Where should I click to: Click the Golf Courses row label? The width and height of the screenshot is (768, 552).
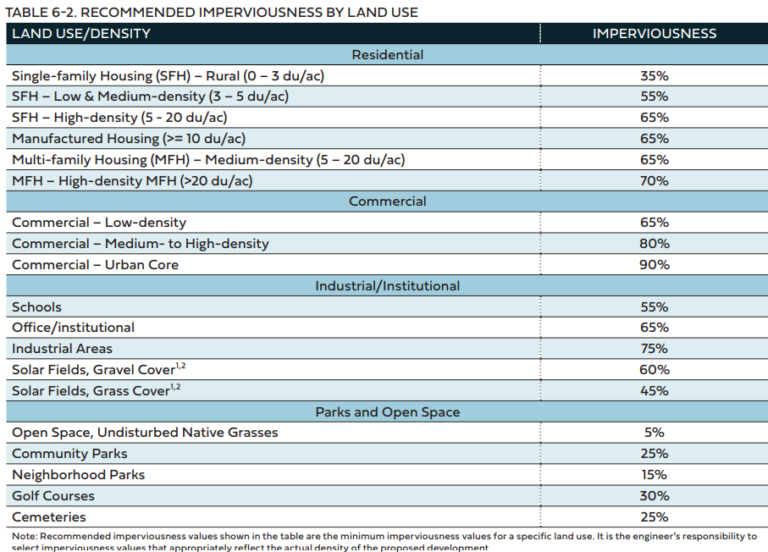pos(53,496)
